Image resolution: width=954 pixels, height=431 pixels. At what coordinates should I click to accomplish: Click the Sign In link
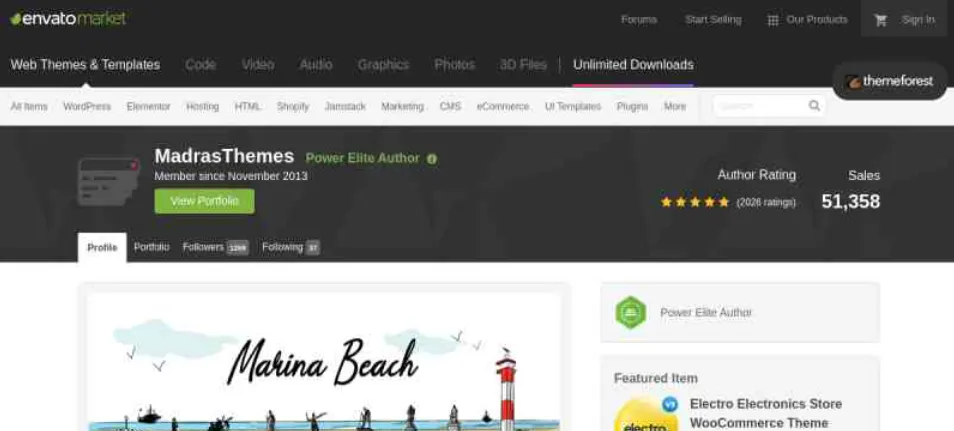pyautogui.click(x=918, y=20)
